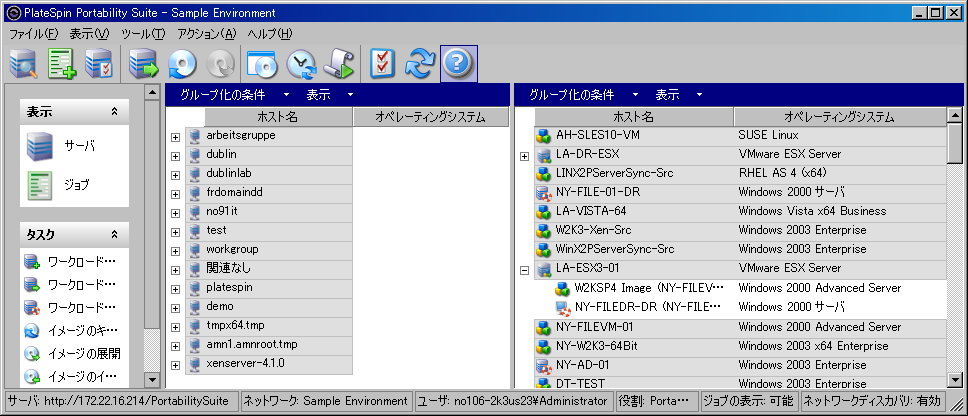
Task: Expand the xenserver-4.1.0 group
Action: point(176,365)
